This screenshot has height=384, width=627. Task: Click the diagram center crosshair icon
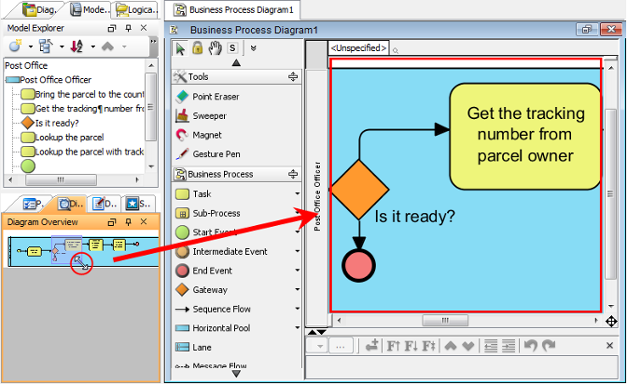click(611, 321)
